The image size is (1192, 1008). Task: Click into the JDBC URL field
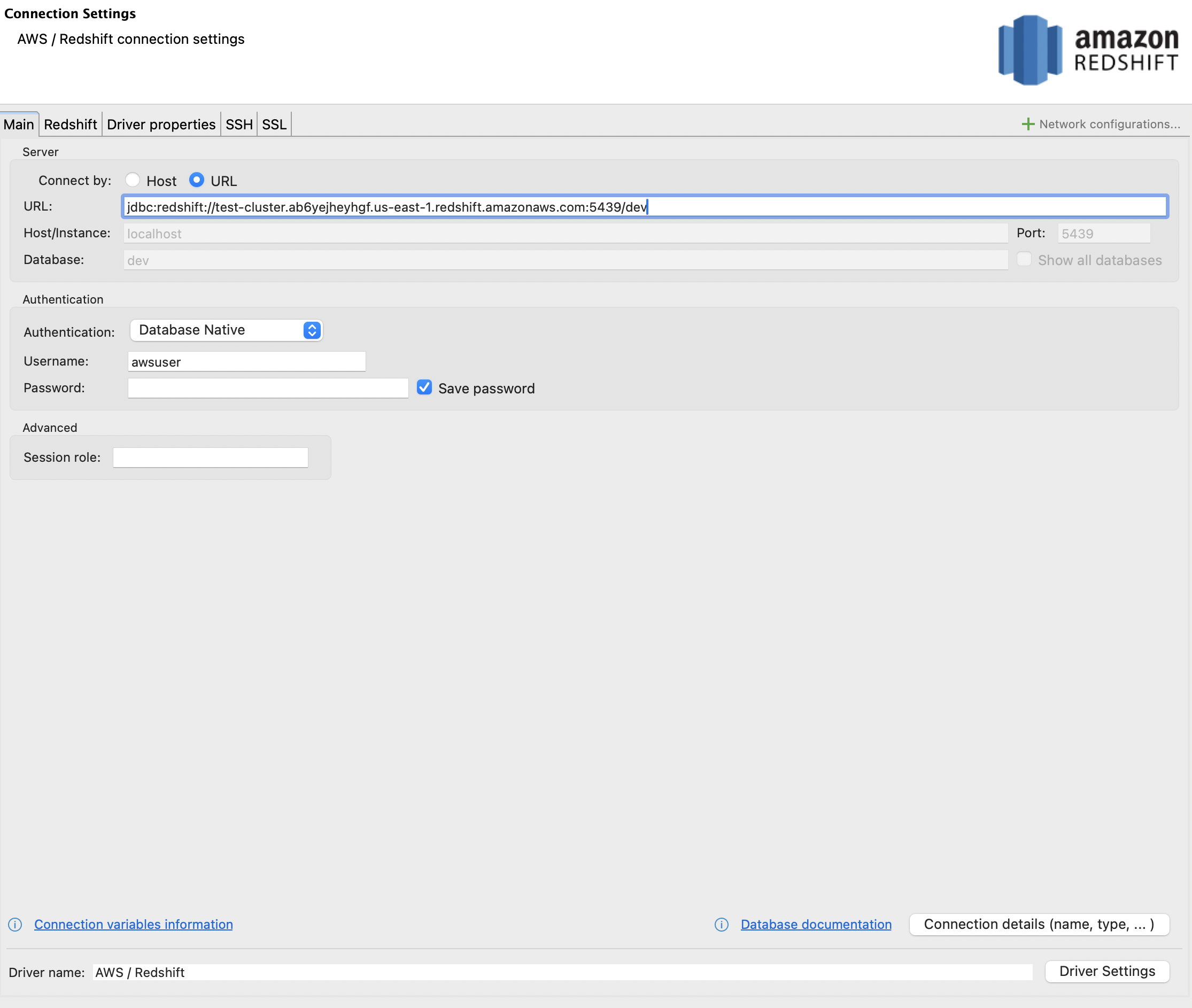tap(644, 207)
